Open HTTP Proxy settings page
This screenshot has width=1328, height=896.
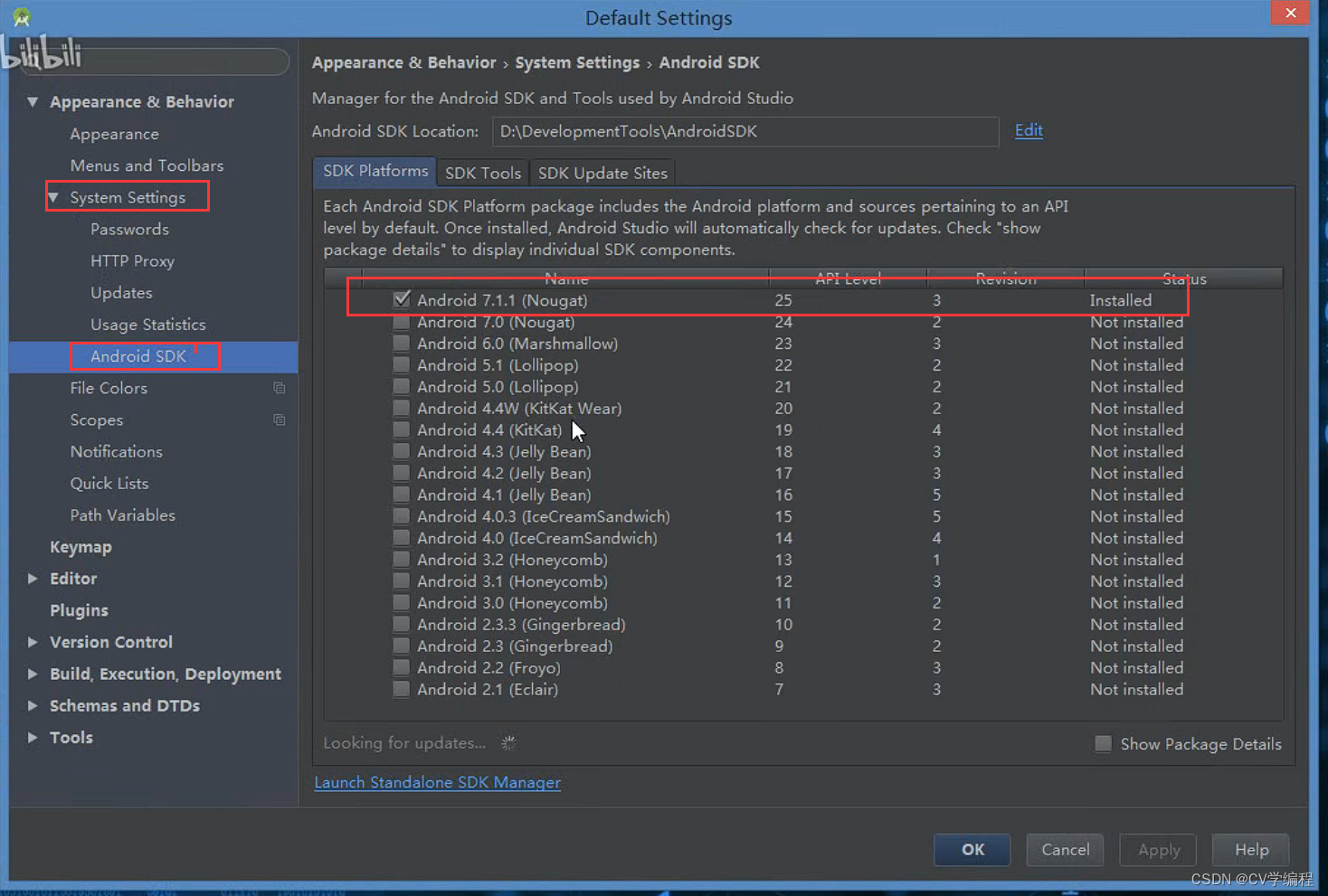[132, 260]
